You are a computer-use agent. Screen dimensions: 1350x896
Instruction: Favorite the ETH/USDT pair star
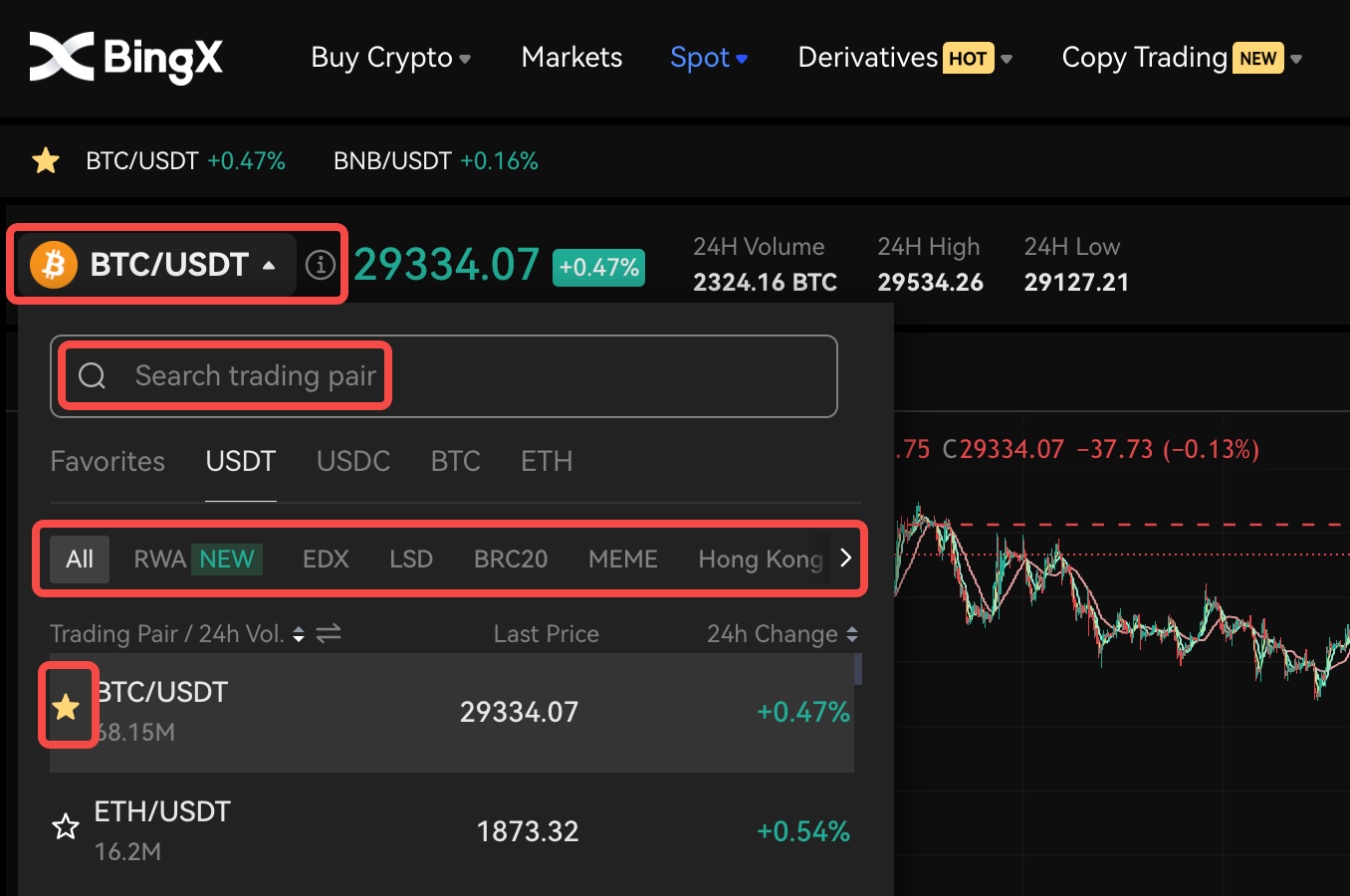pos(66,826)
